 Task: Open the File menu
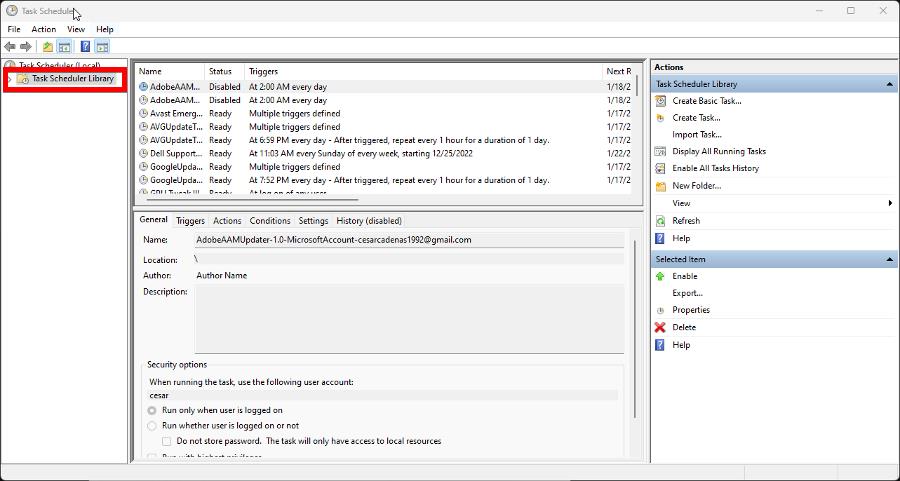pyautogui.click(x=14, y=29)
